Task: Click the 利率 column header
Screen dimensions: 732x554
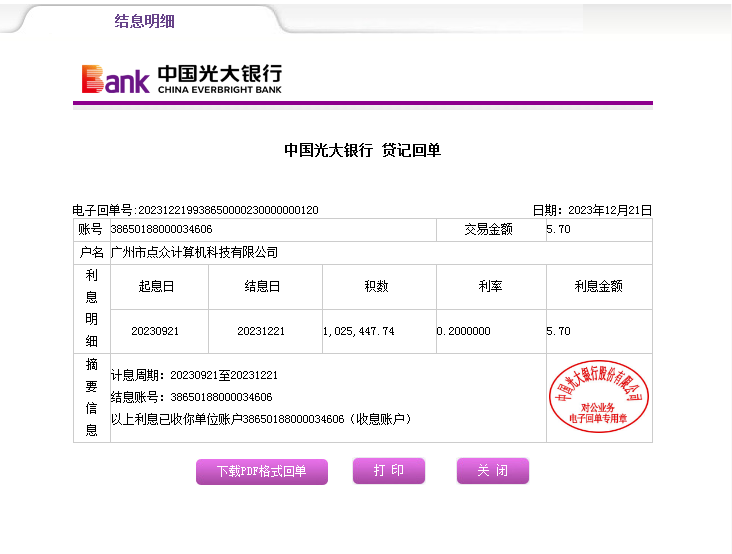Action: [490, 286]
